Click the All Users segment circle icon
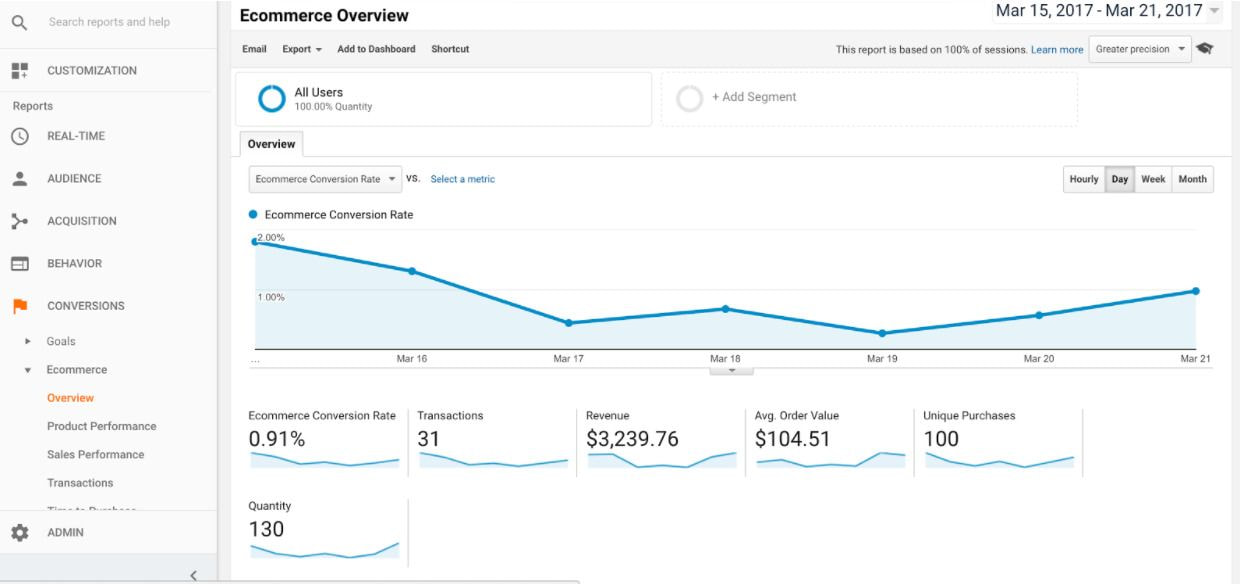Image resolution: width=1240 pixels, height=584 pixels. tap(272, 99)
